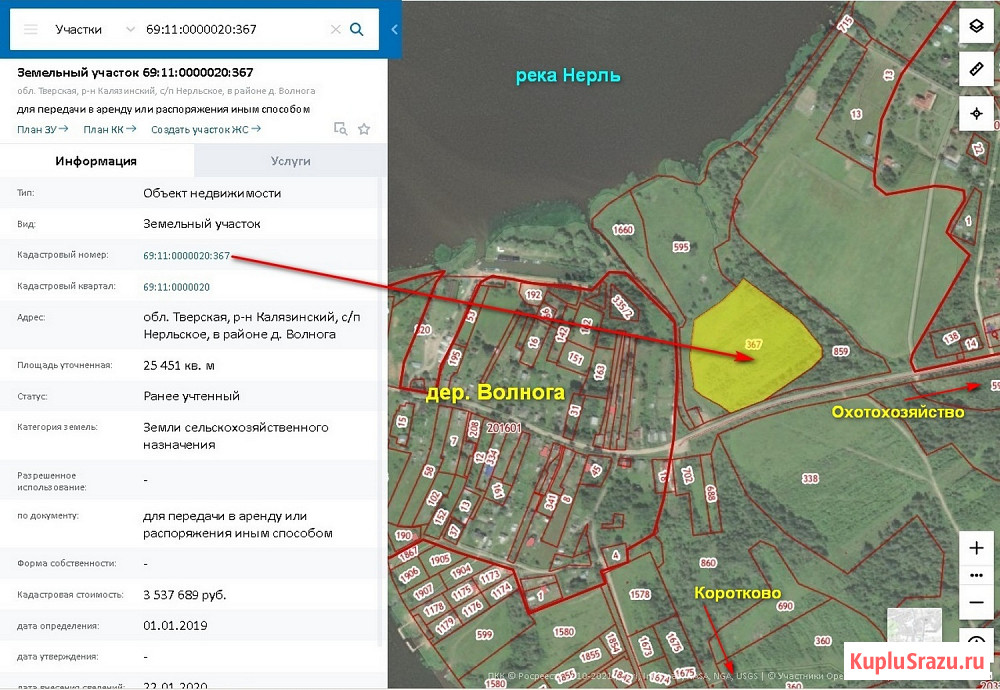Add parcel to favorites with star icon
1000x690 pixels.
(x=364, y=129)
